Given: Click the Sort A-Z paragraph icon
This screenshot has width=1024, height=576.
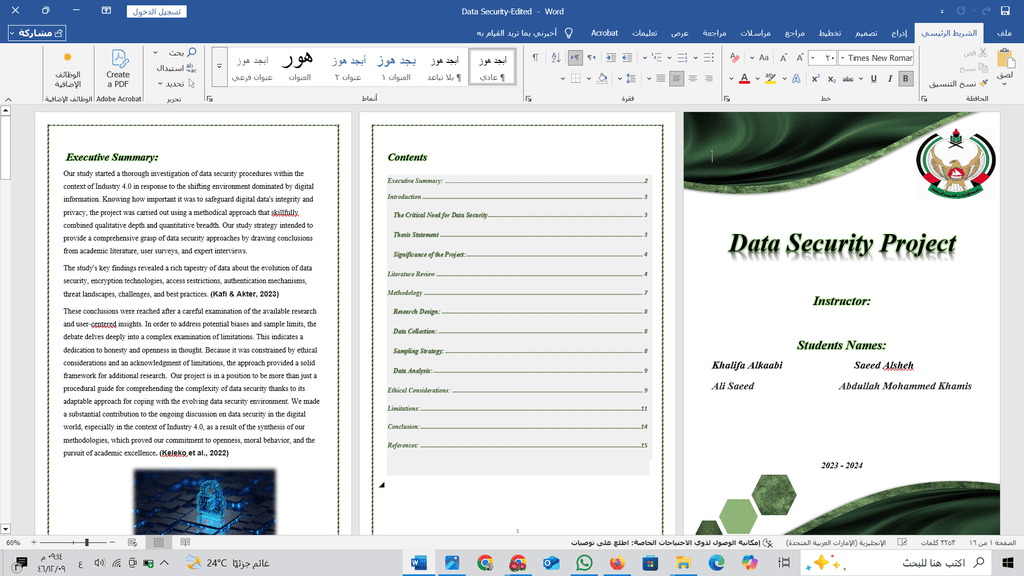Looking at the screenshot, I should click(x=555, y=58).
